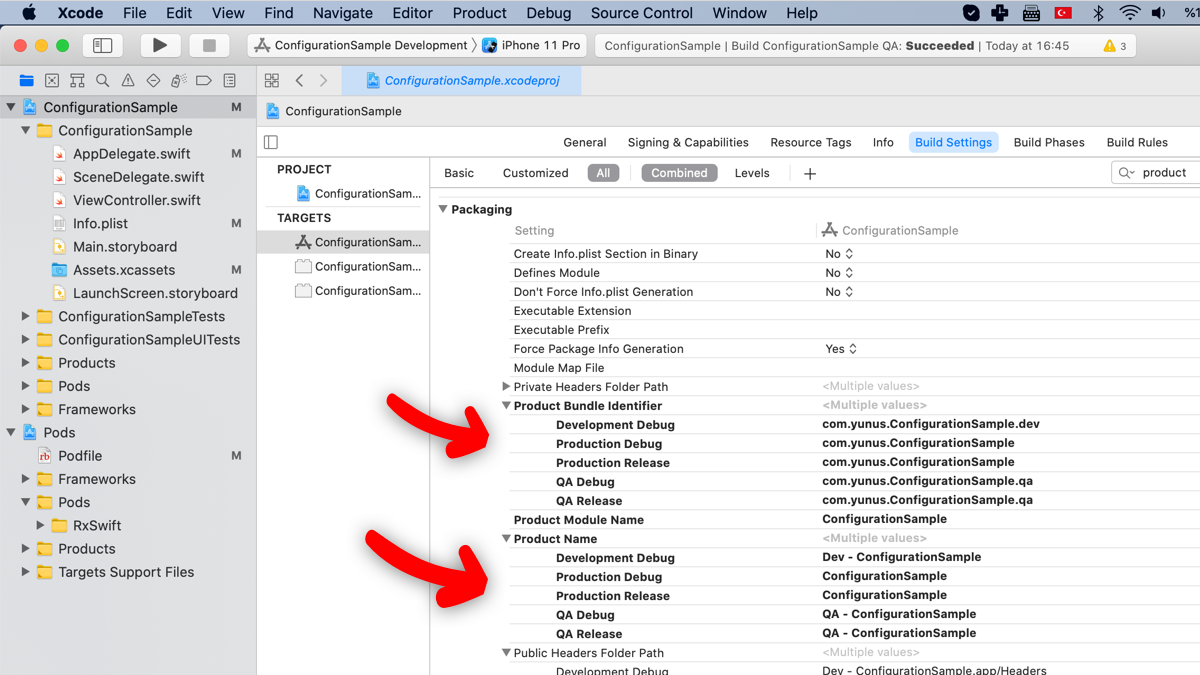Open the Report navigator icon

tap(230, 80)
